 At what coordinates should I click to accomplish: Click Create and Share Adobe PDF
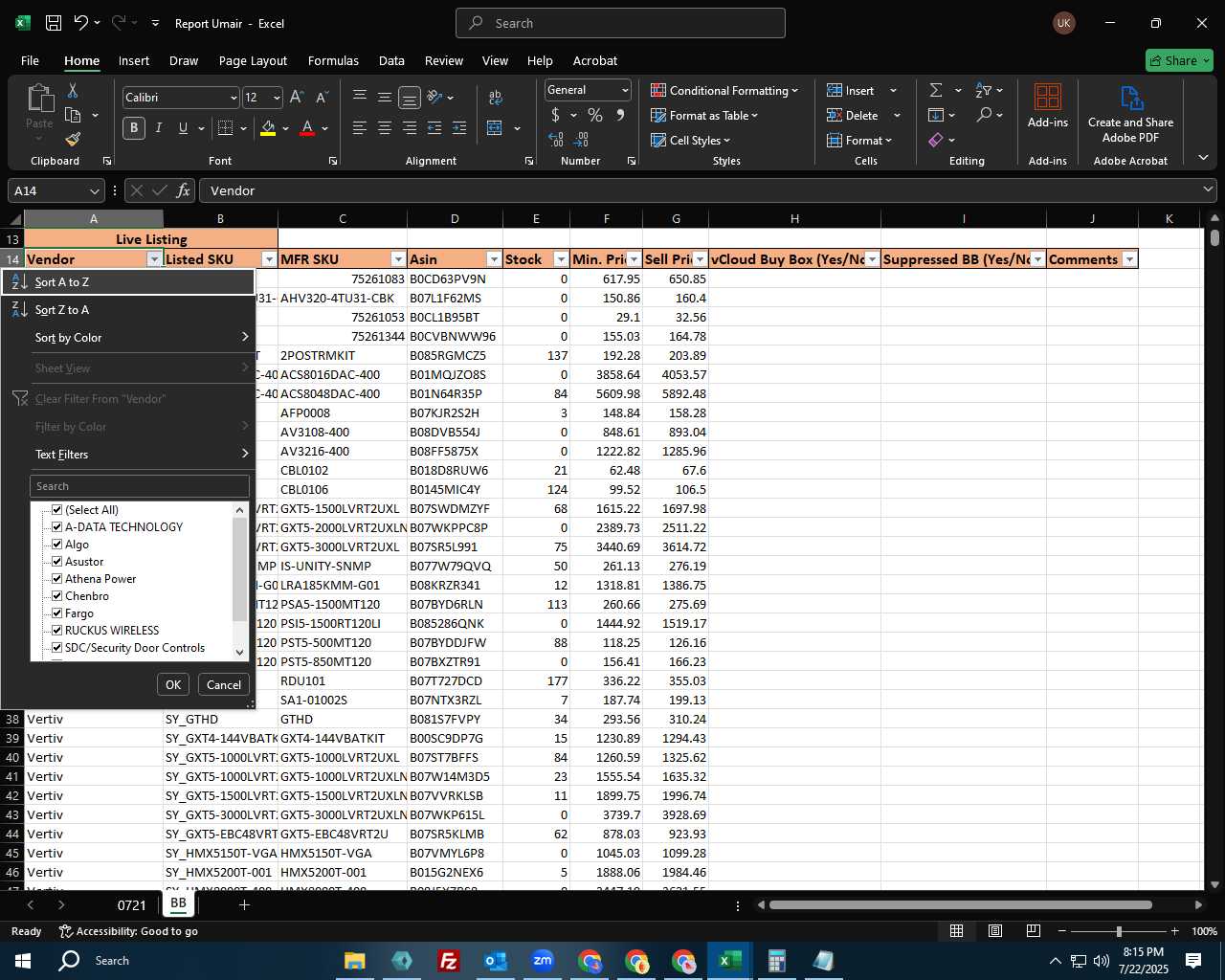point(1130,115)
